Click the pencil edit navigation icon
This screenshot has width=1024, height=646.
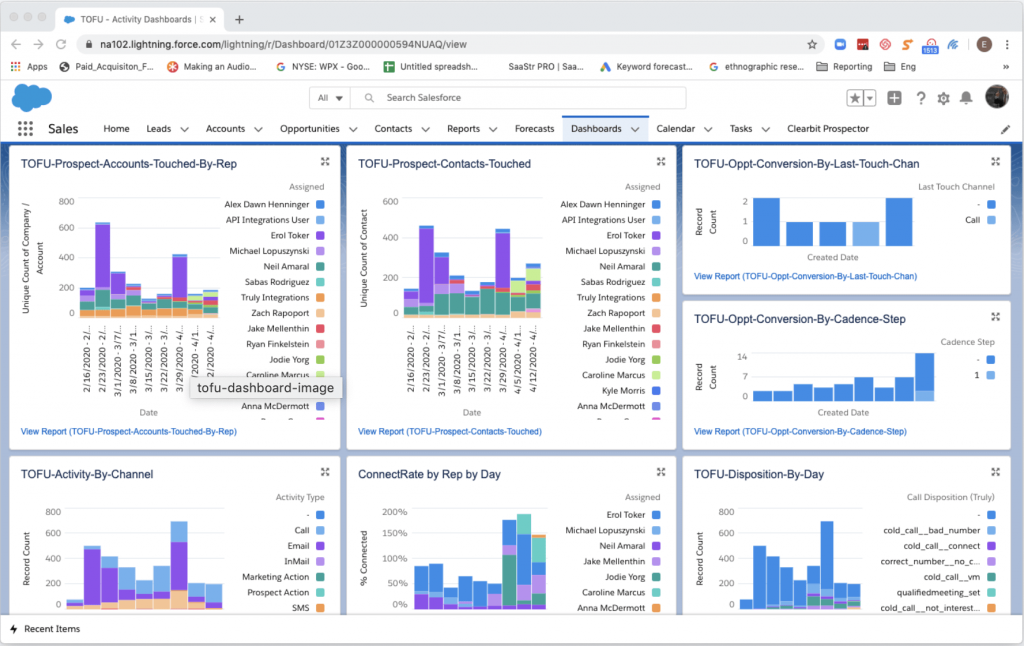pyautogui.click(x=1005, y=129)
